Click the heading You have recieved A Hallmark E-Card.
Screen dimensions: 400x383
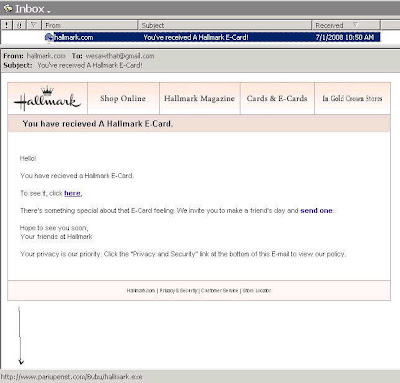pyautogui.click(x=98, y=124)
